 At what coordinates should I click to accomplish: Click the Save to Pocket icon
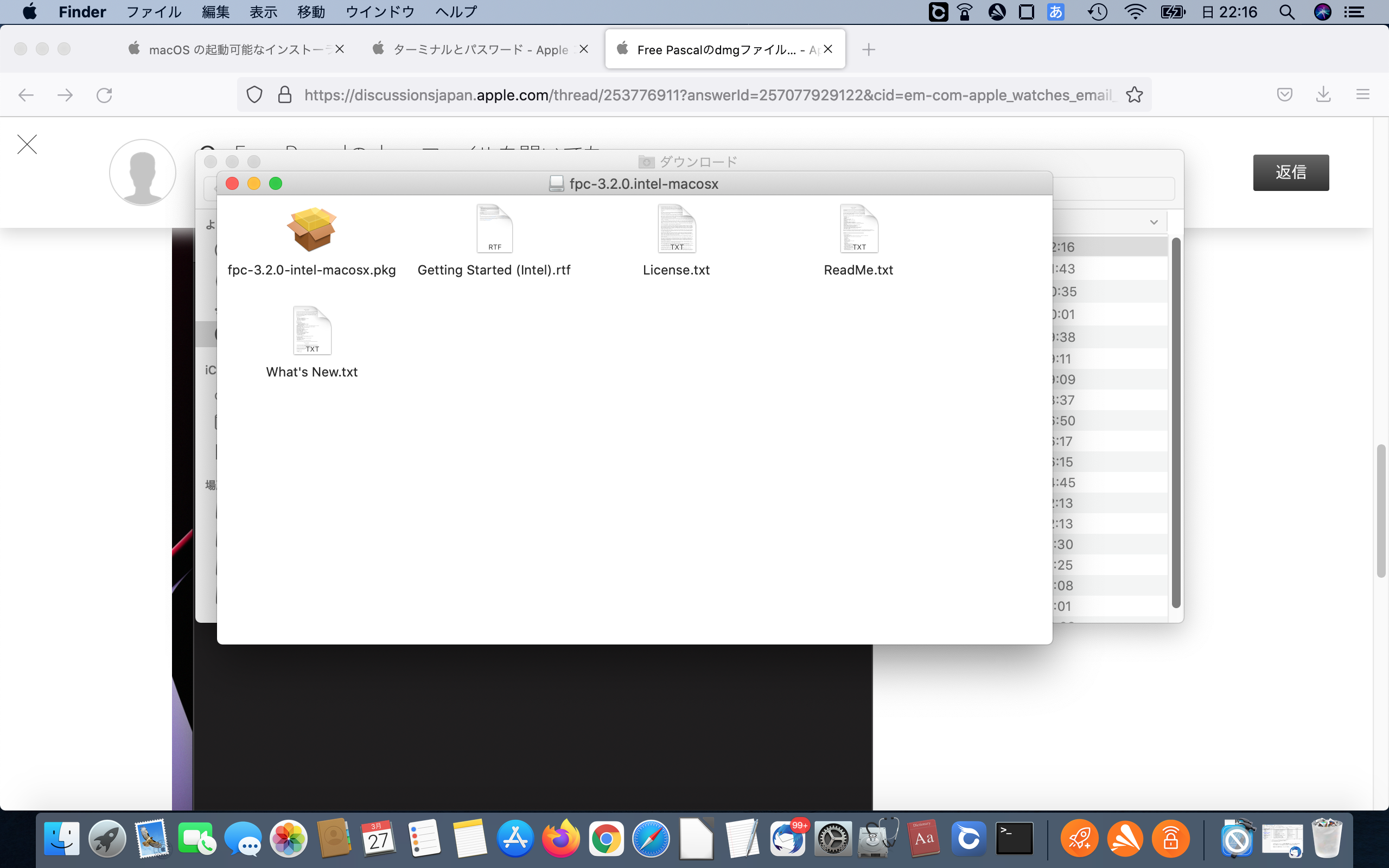tap(1284, 95)
